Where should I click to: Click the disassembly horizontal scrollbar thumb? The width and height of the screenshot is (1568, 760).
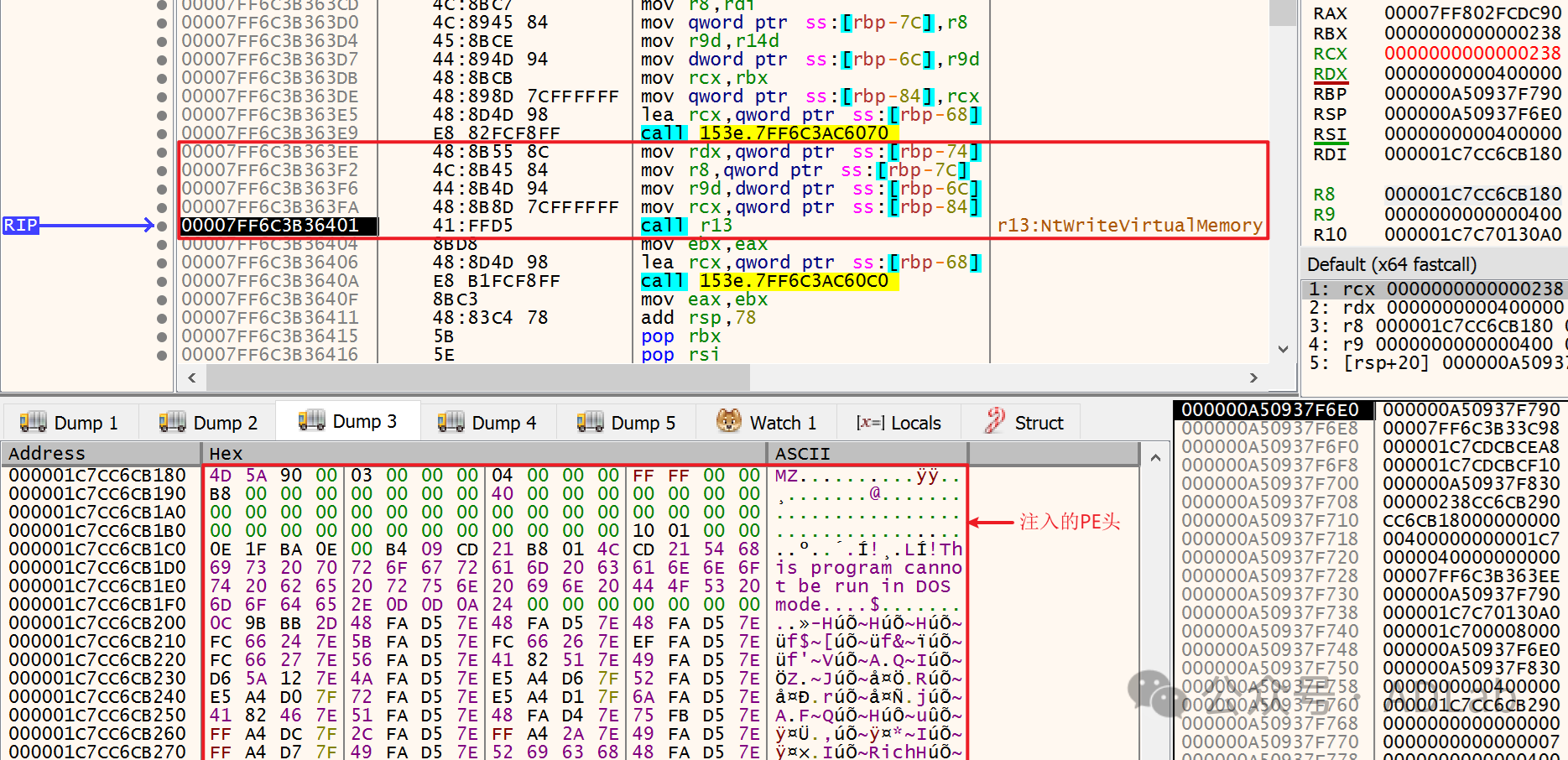click(478, 378)
